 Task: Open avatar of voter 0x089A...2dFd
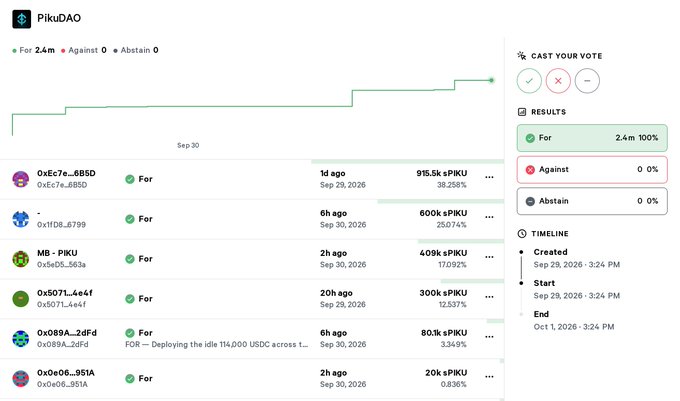(x=21, y=339)
